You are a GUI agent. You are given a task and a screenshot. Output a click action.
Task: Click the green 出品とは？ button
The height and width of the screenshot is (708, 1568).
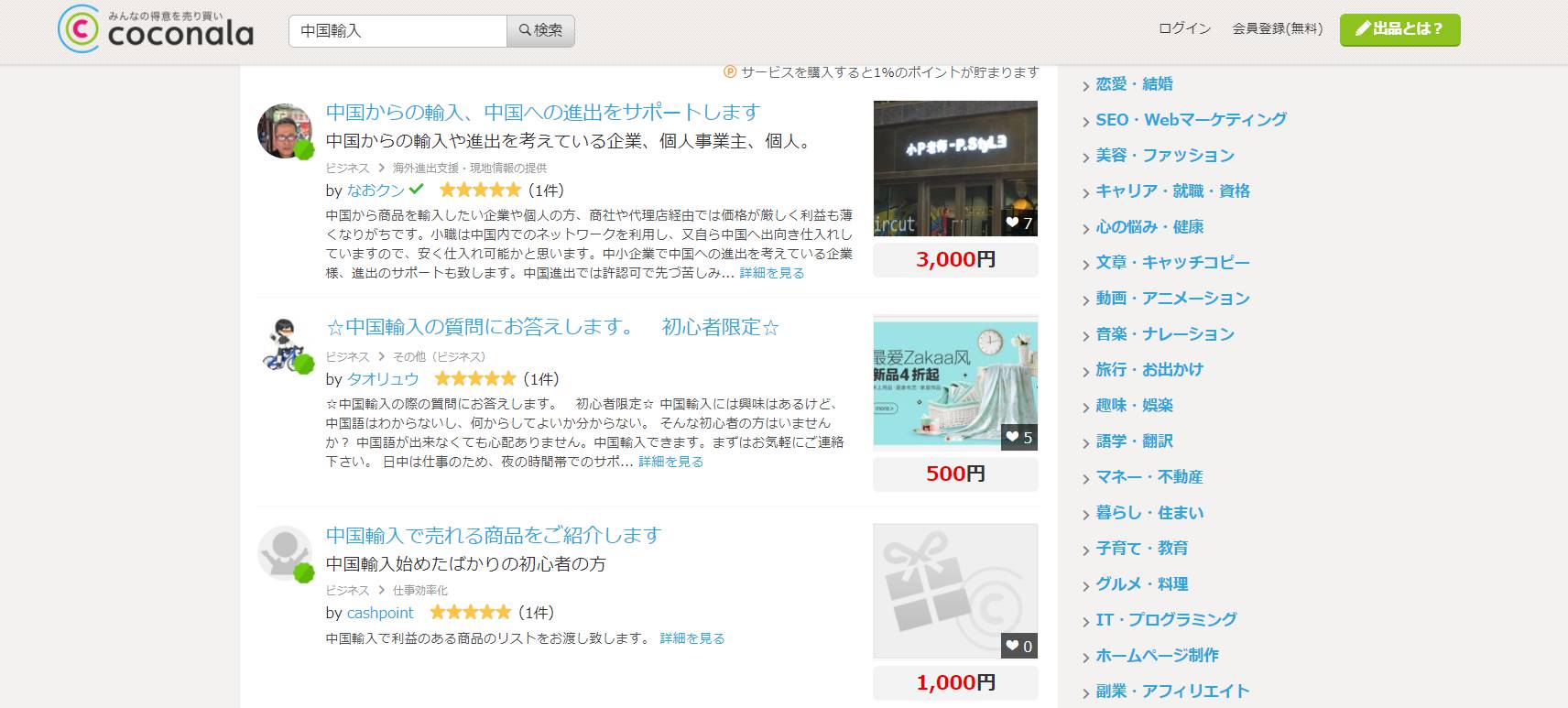pyautogui.click(x=1399, y=29)
